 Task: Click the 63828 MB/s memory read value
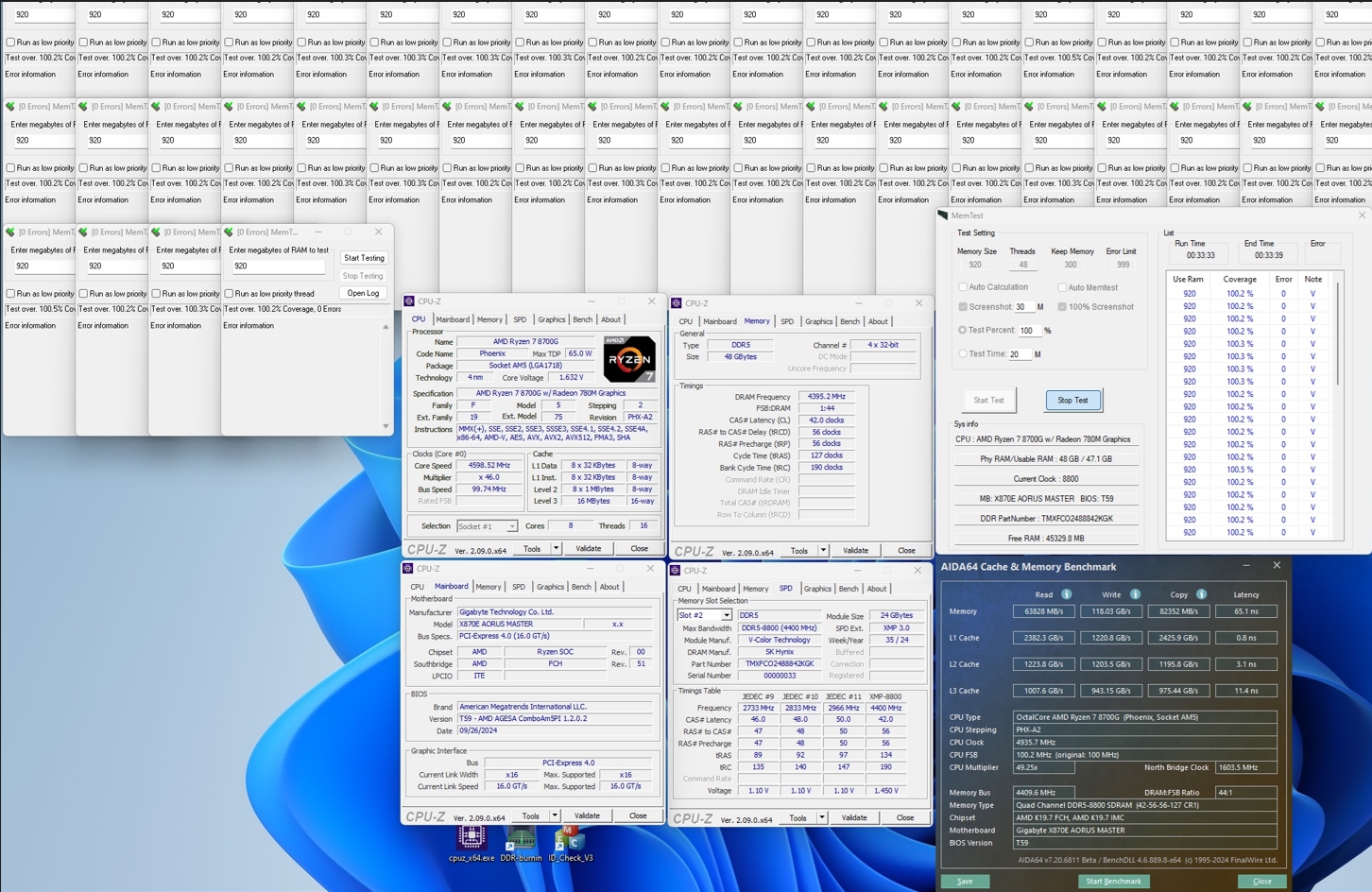[x=1043, y=611]
